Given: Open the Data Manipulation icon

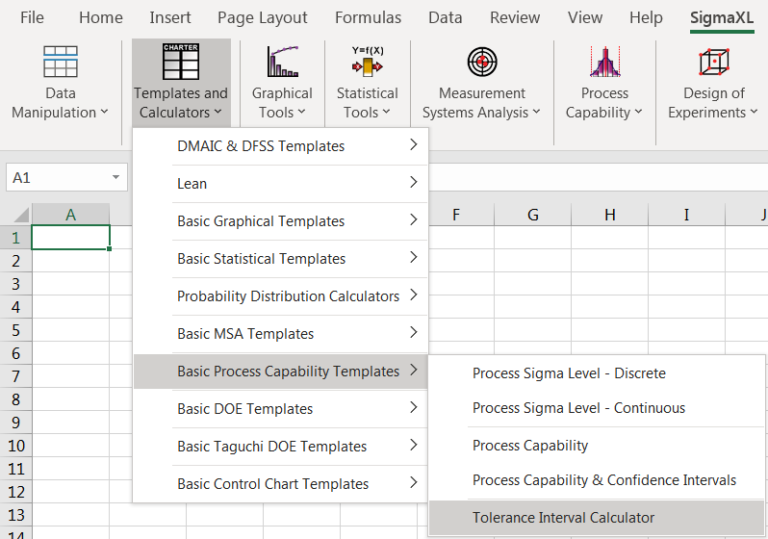Looking at the screenshot, I should coord(60,62).
